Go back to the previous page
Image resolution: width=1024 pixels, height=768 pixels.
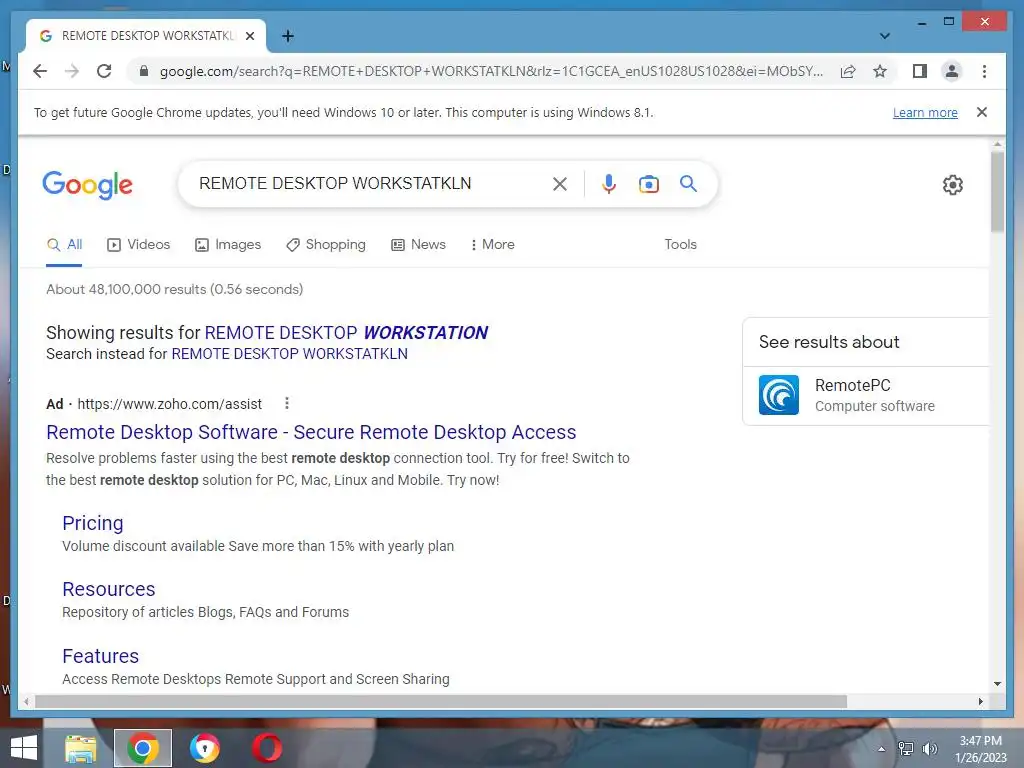coord(40,71)
